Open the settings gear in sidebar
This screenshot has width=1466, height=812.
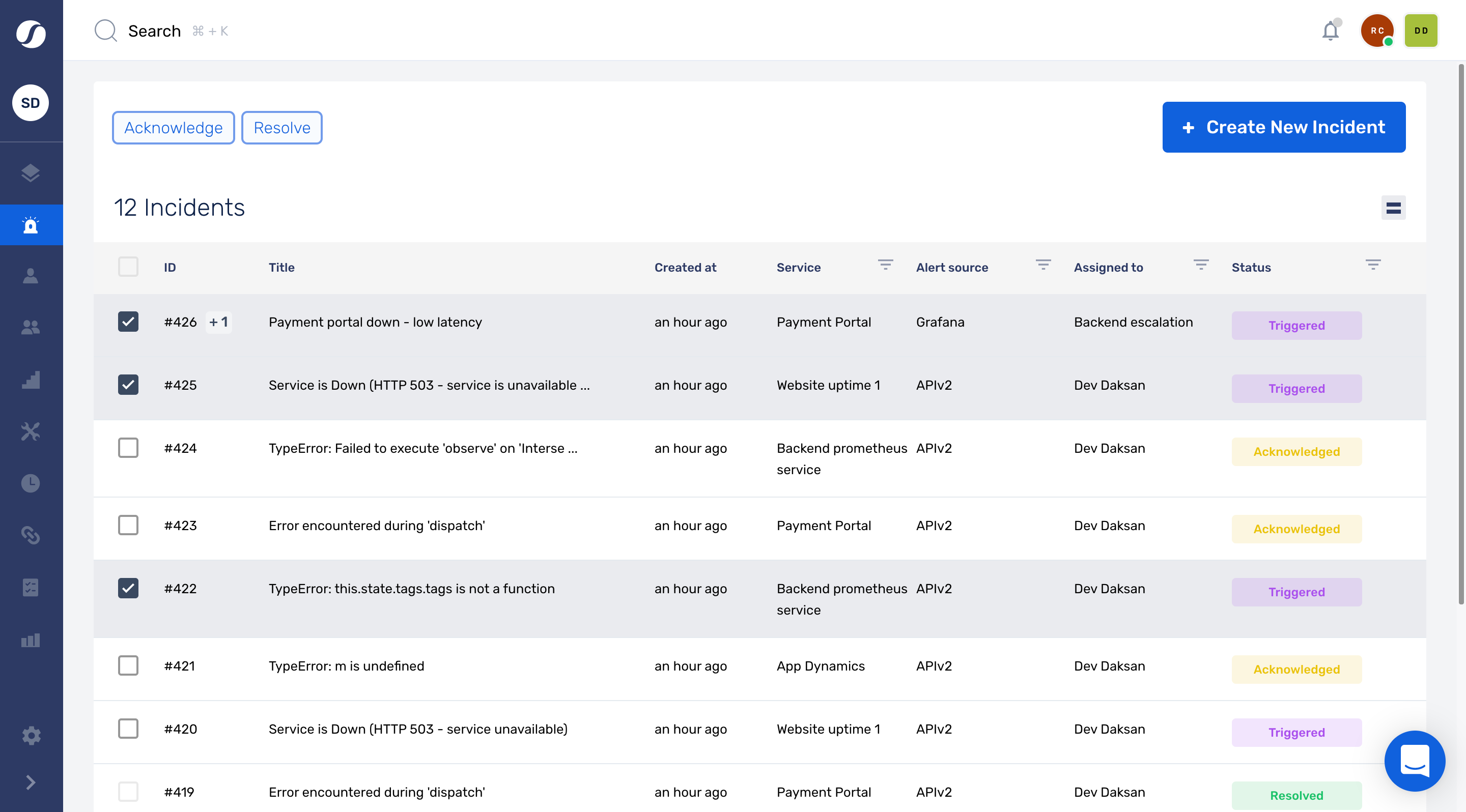click(x=31, y=735)
